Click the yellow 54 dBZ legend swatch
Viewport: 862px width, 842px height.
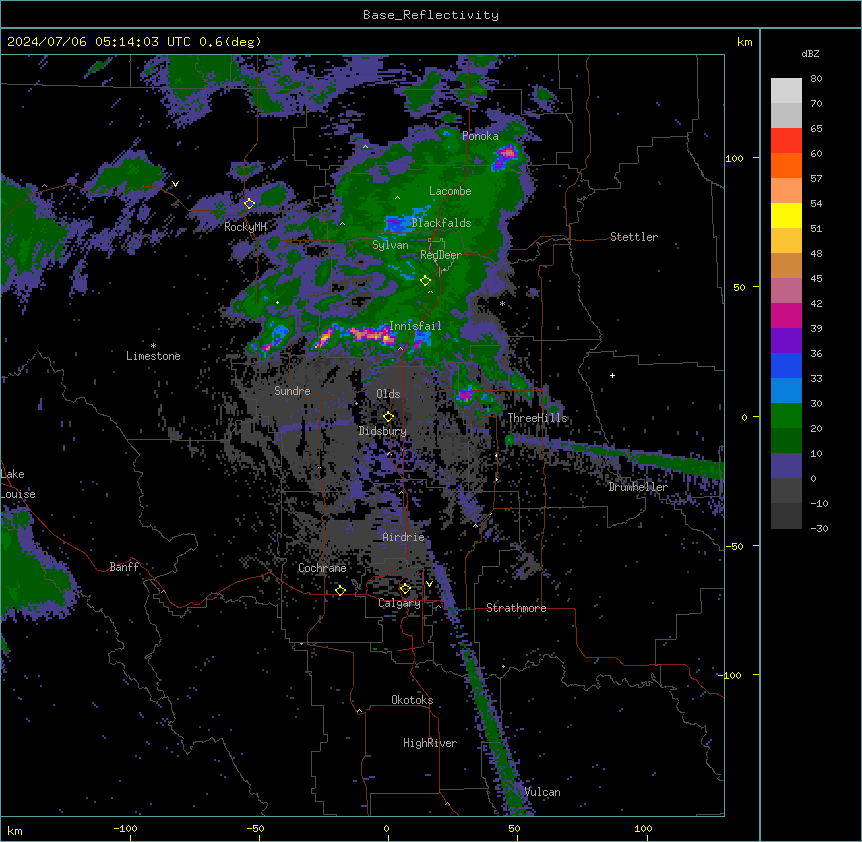click(786, 215)
